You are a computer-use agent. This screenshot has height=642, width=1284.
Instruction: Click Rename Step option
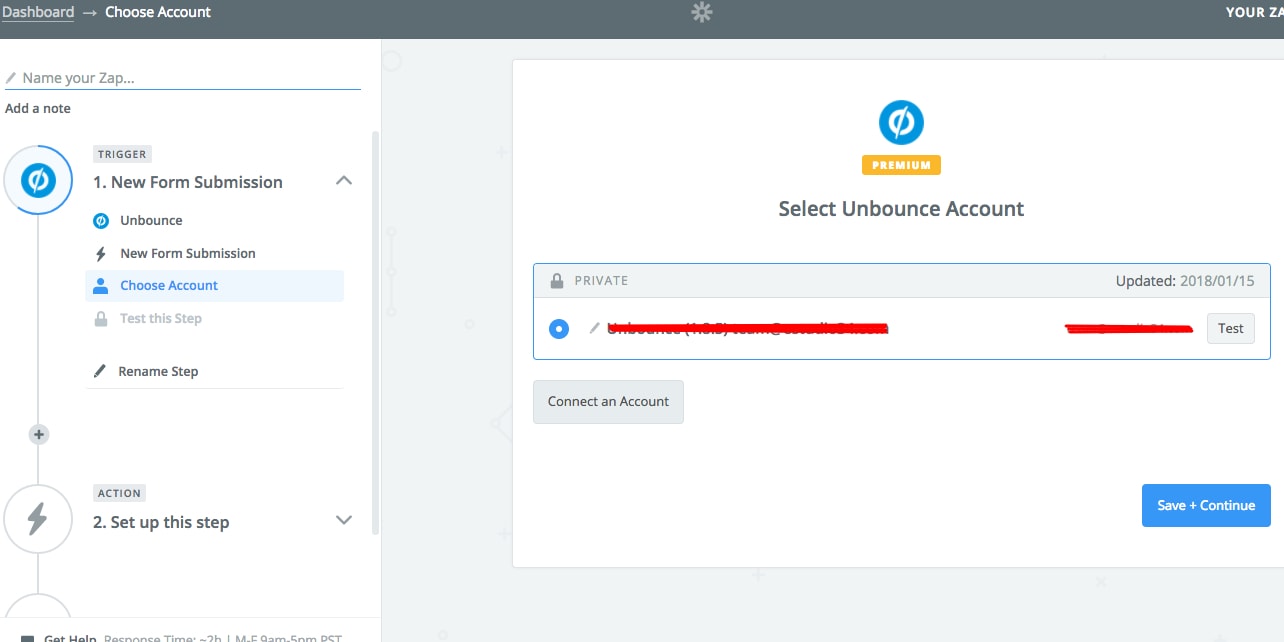[x=158, y=371]
